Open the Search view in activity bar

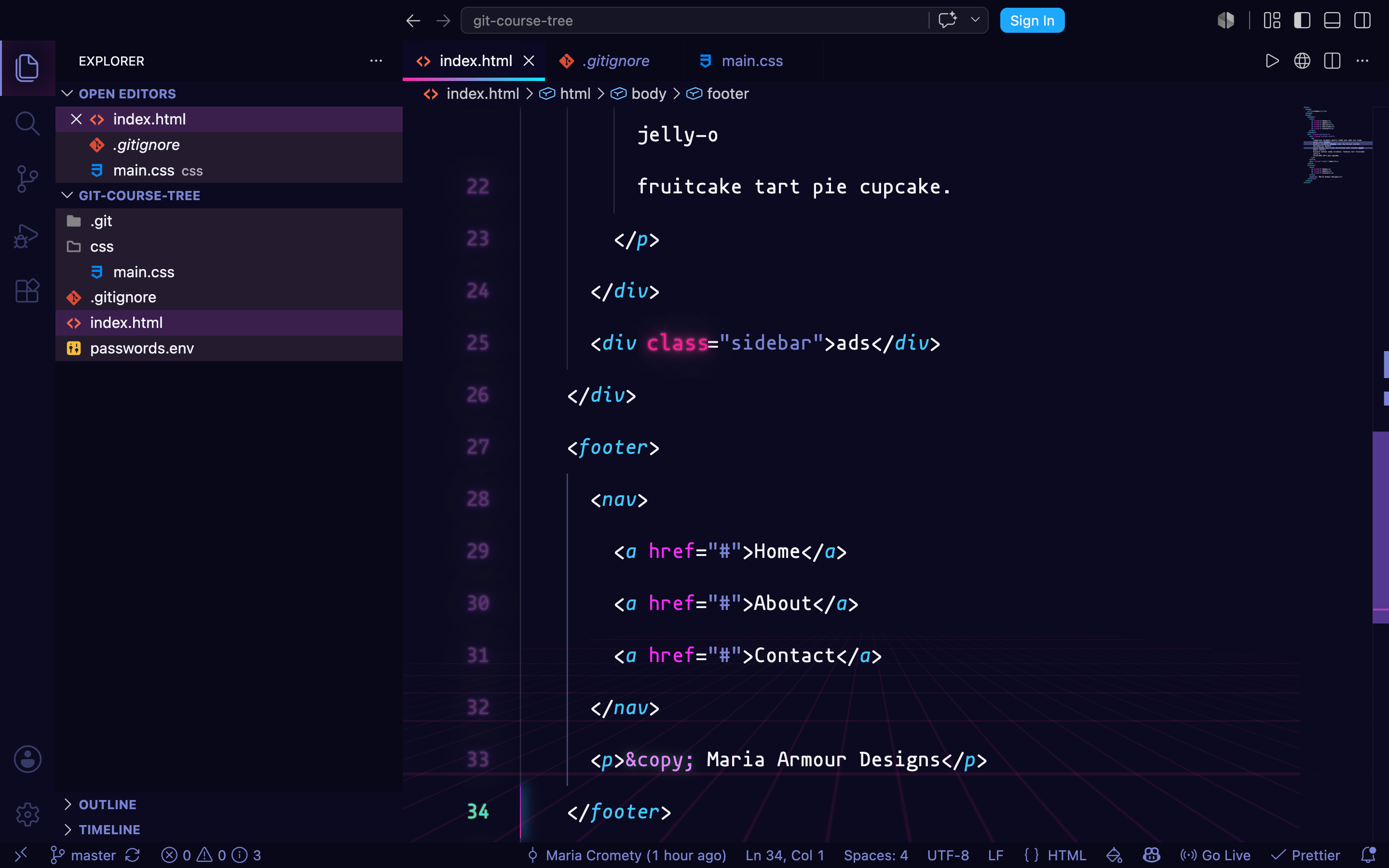(27, 123)
